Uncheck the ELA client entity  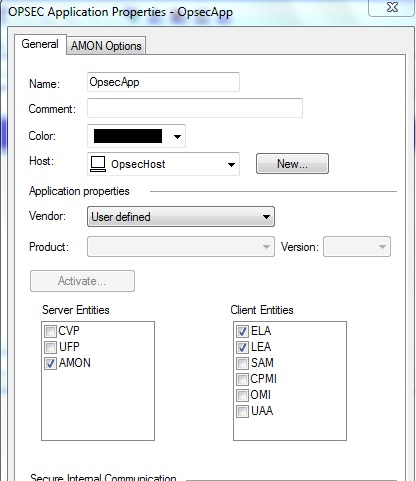(242, 331)
